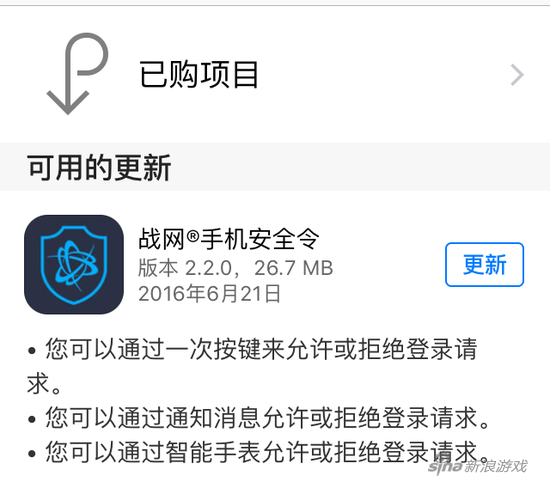Click the 一次按键 release note line
Image resolution: width=550 pixels, height=488 pixels.
pyautogui.click(x=261, y=349)
